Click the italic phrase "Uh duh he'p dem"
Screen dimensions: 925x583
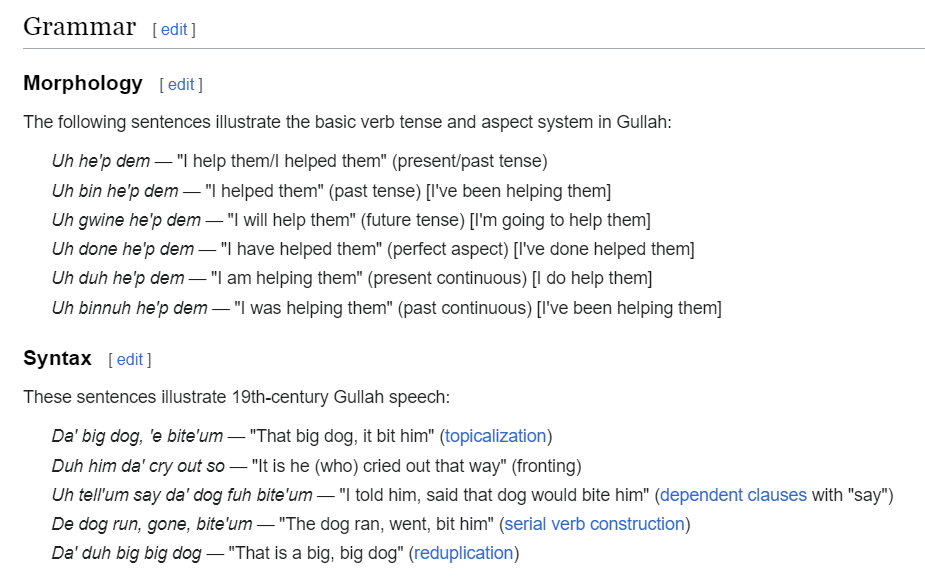(118, 277)
